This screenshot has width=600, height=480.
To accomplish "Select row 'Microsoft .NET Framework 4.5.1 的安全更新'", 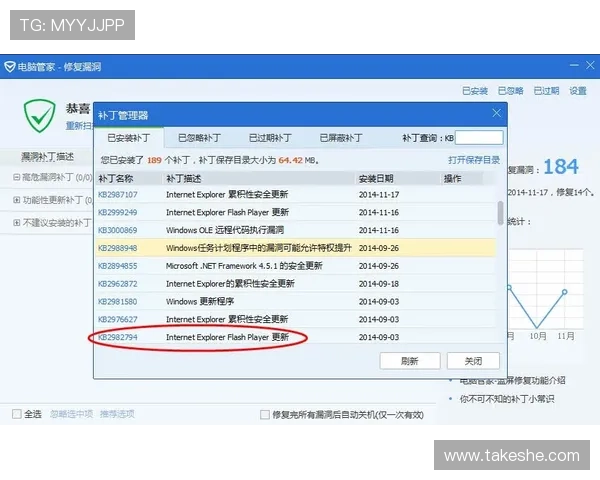I will (296, 266).
